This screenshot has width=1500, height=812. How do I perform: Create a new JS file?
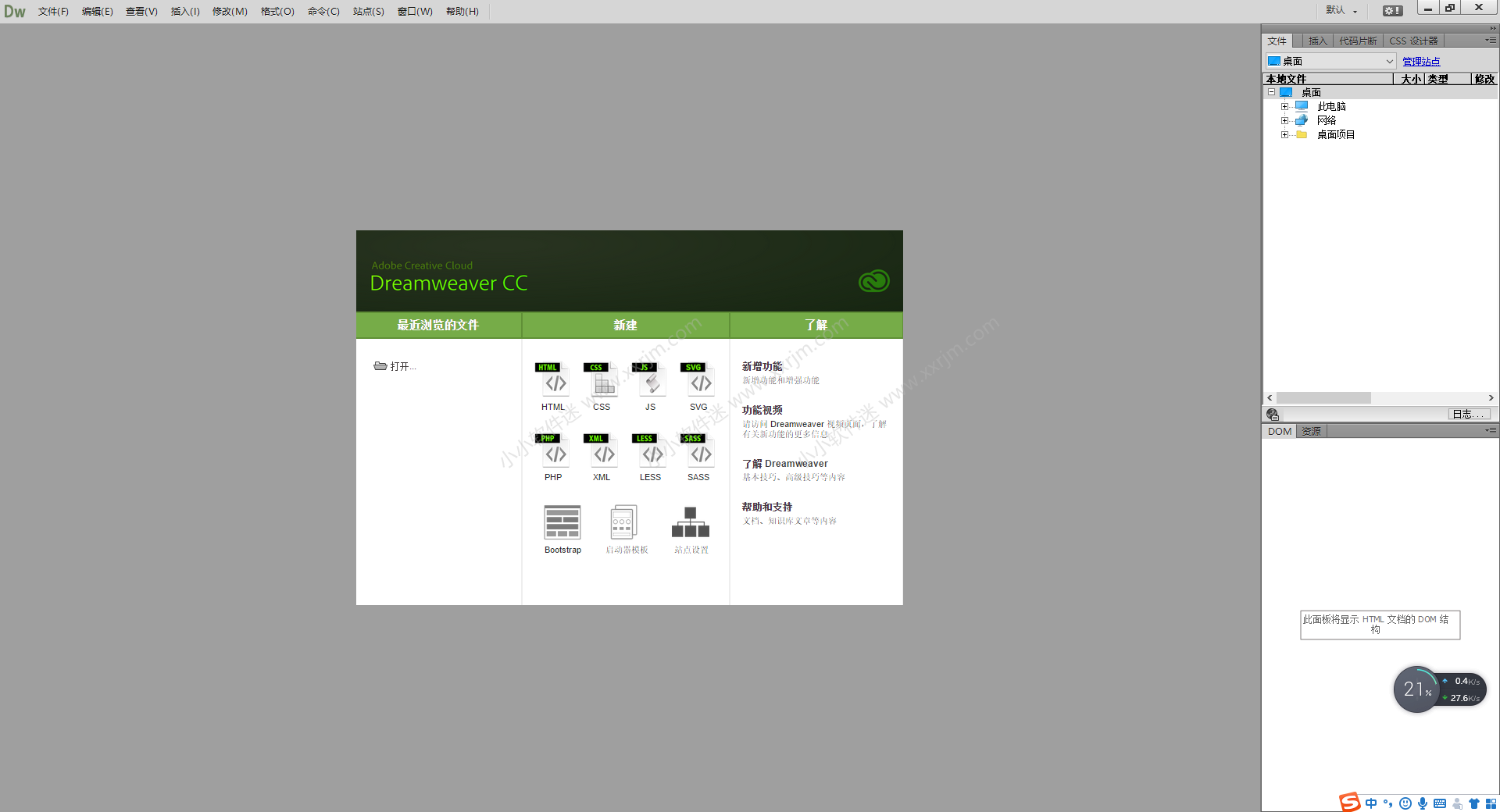click(650, 386)
